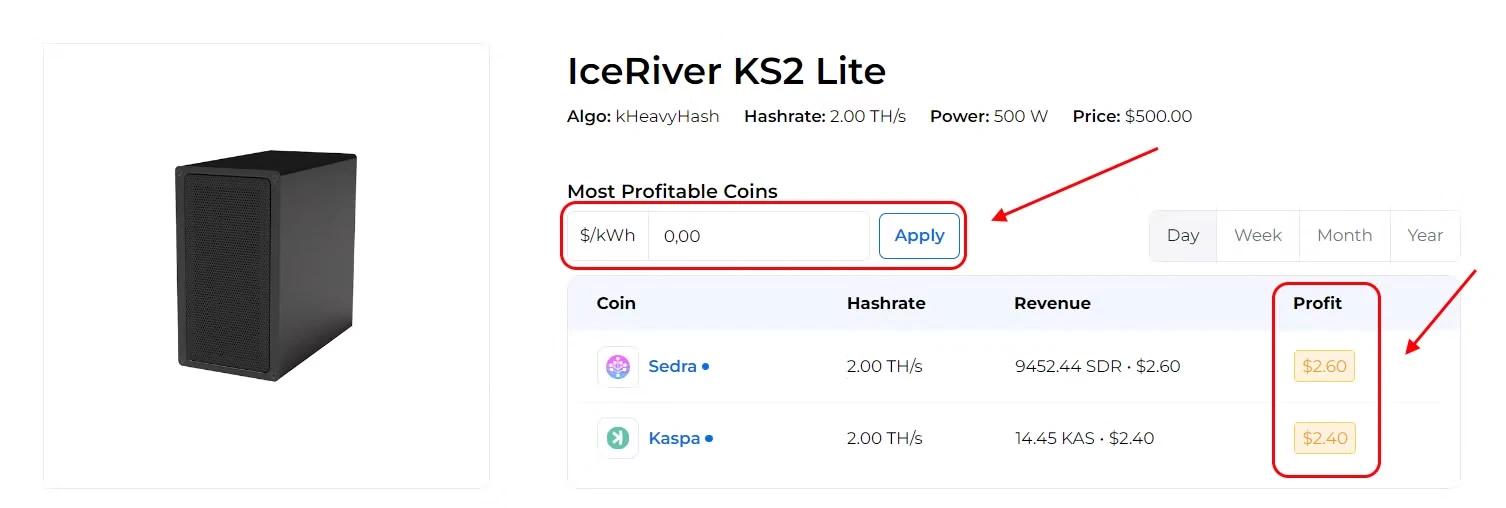
Task: Click the blue dot beside Kaspa
Action: (x=709, y=438)
